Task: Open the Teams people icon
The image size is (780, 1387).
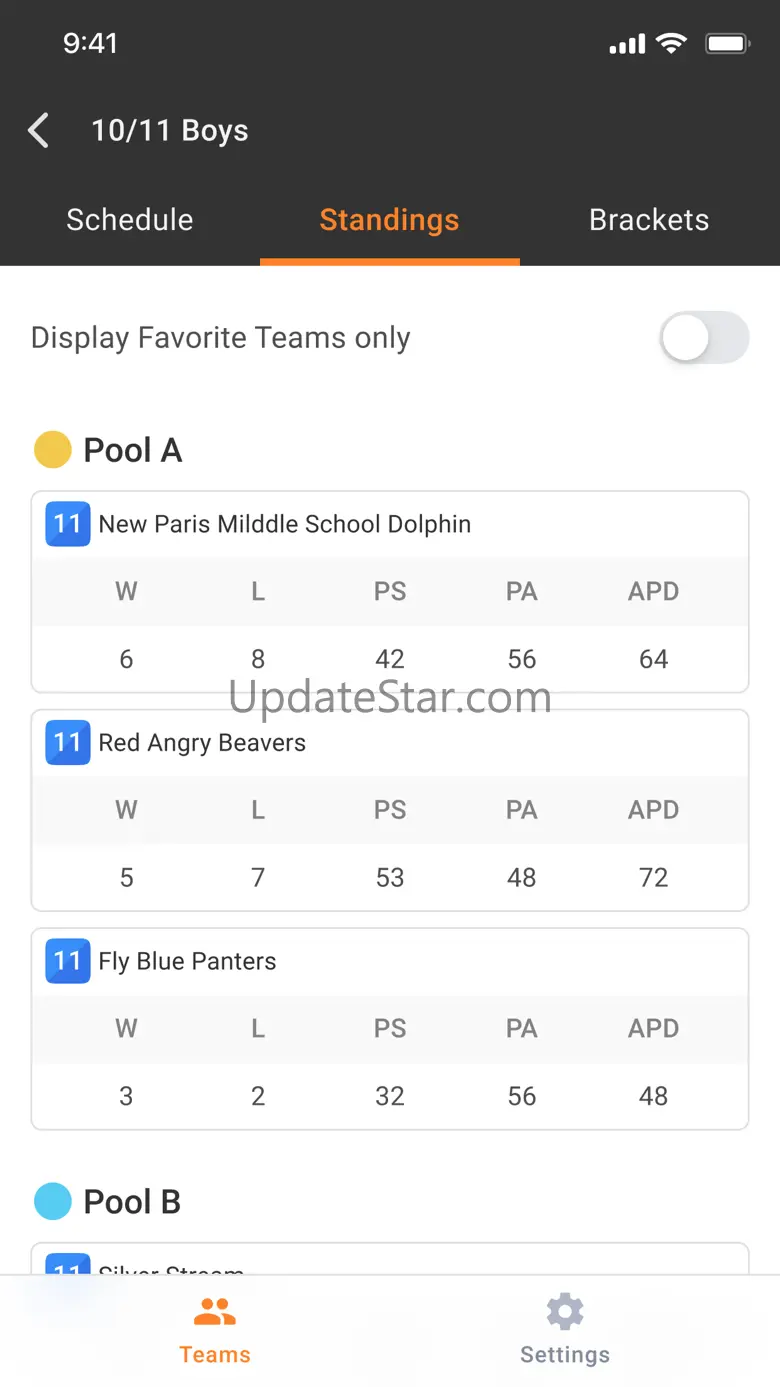Action: click(215, 1312)
